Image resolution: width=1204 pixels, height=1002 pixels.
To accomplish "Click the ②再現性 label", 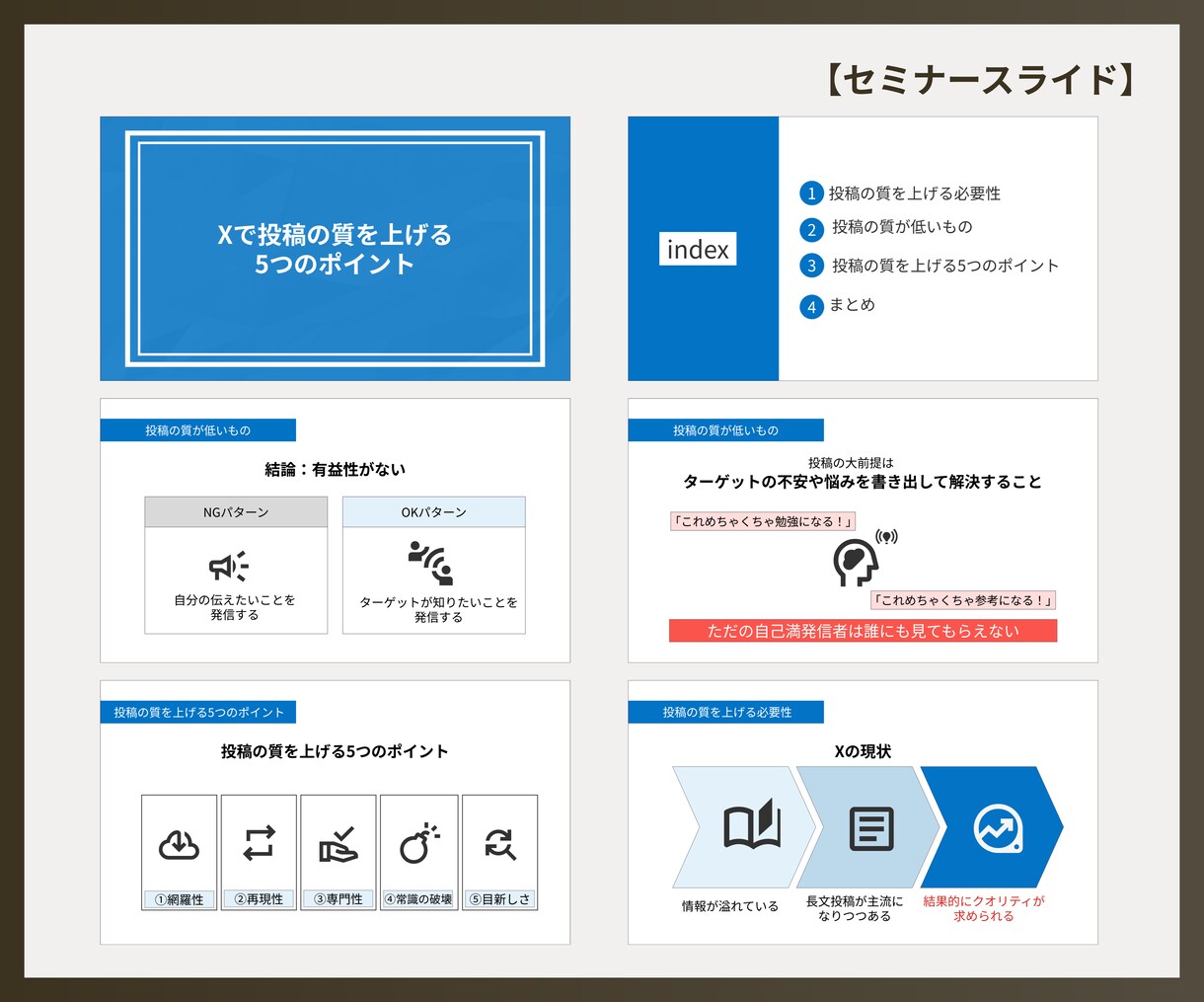I will [259, 899].
